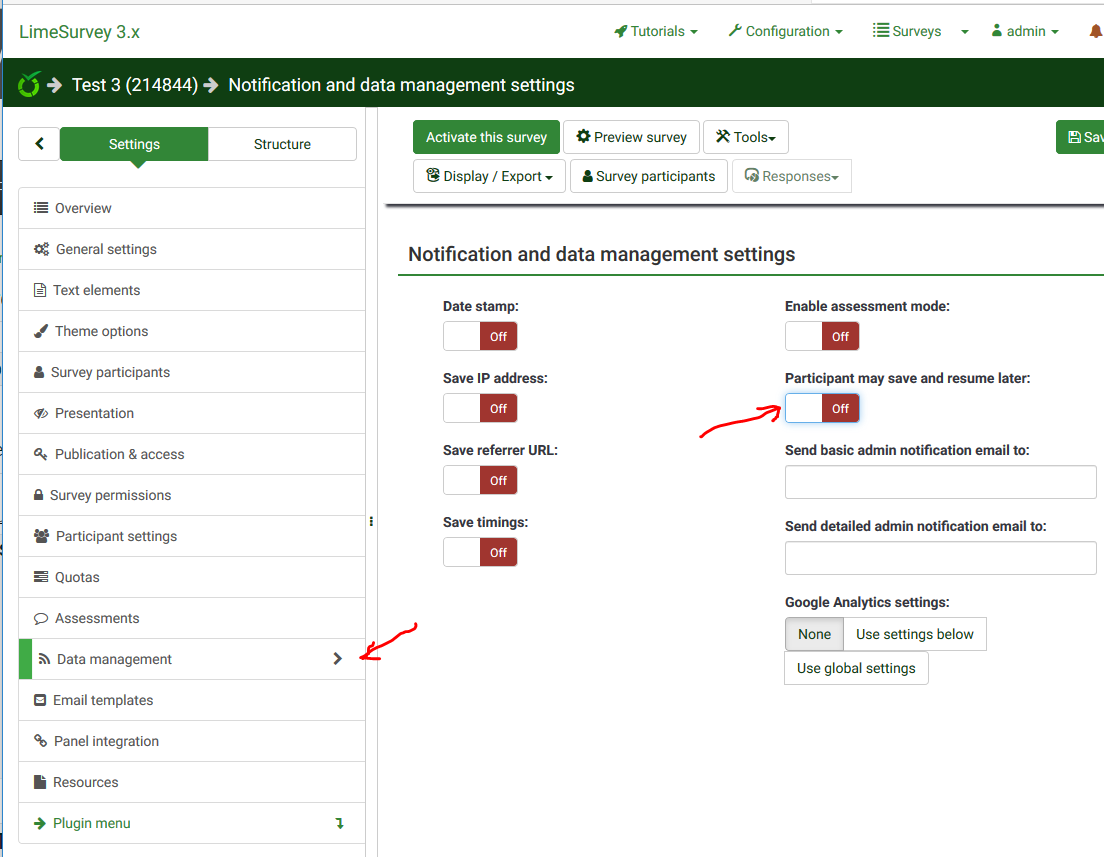Open the Tools dropdown

click(746, 137)
